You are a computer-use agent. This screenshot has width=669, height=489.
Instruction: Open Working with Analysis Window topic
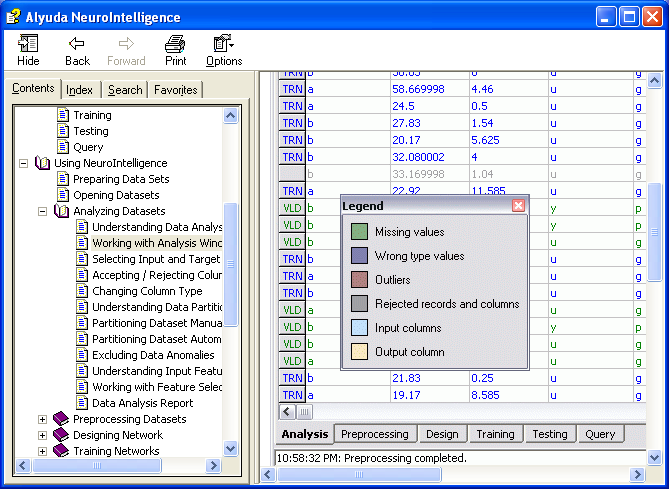tap(157, 243)
